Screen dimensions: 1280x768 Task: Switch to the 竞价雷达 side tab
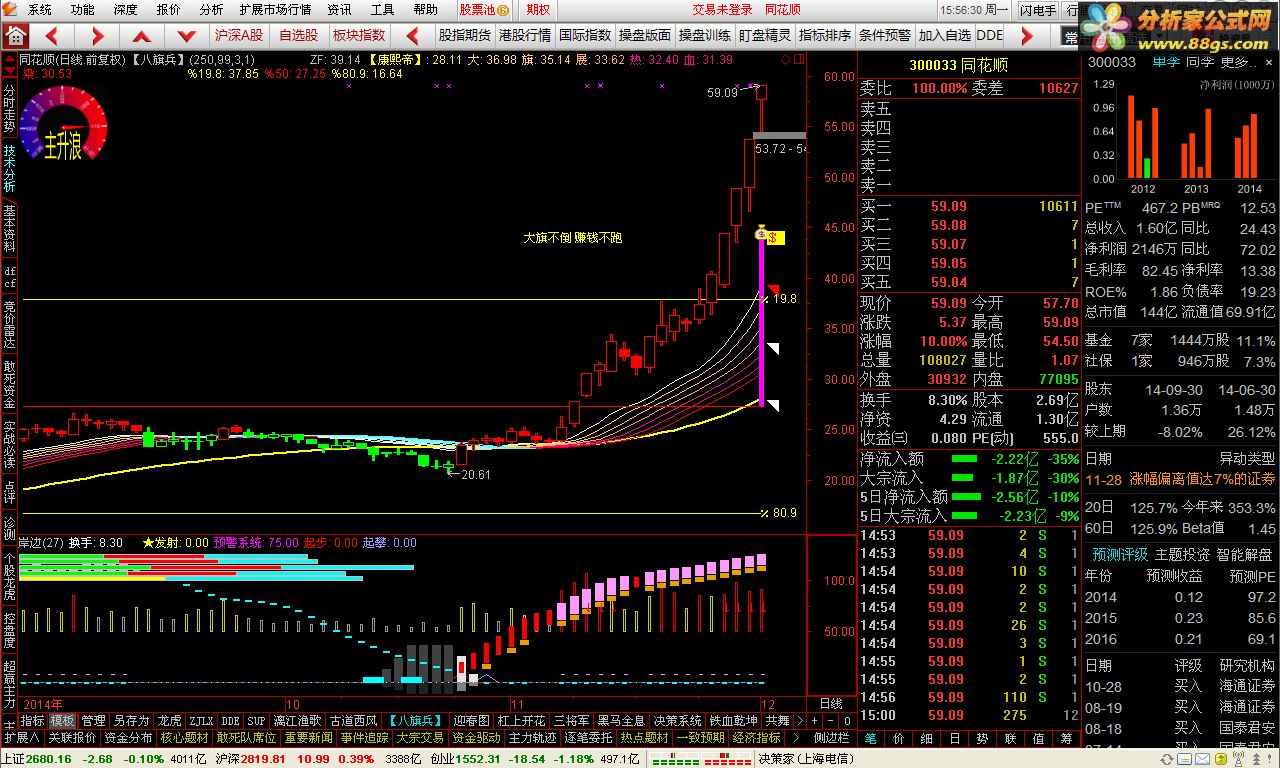(9, 322)
